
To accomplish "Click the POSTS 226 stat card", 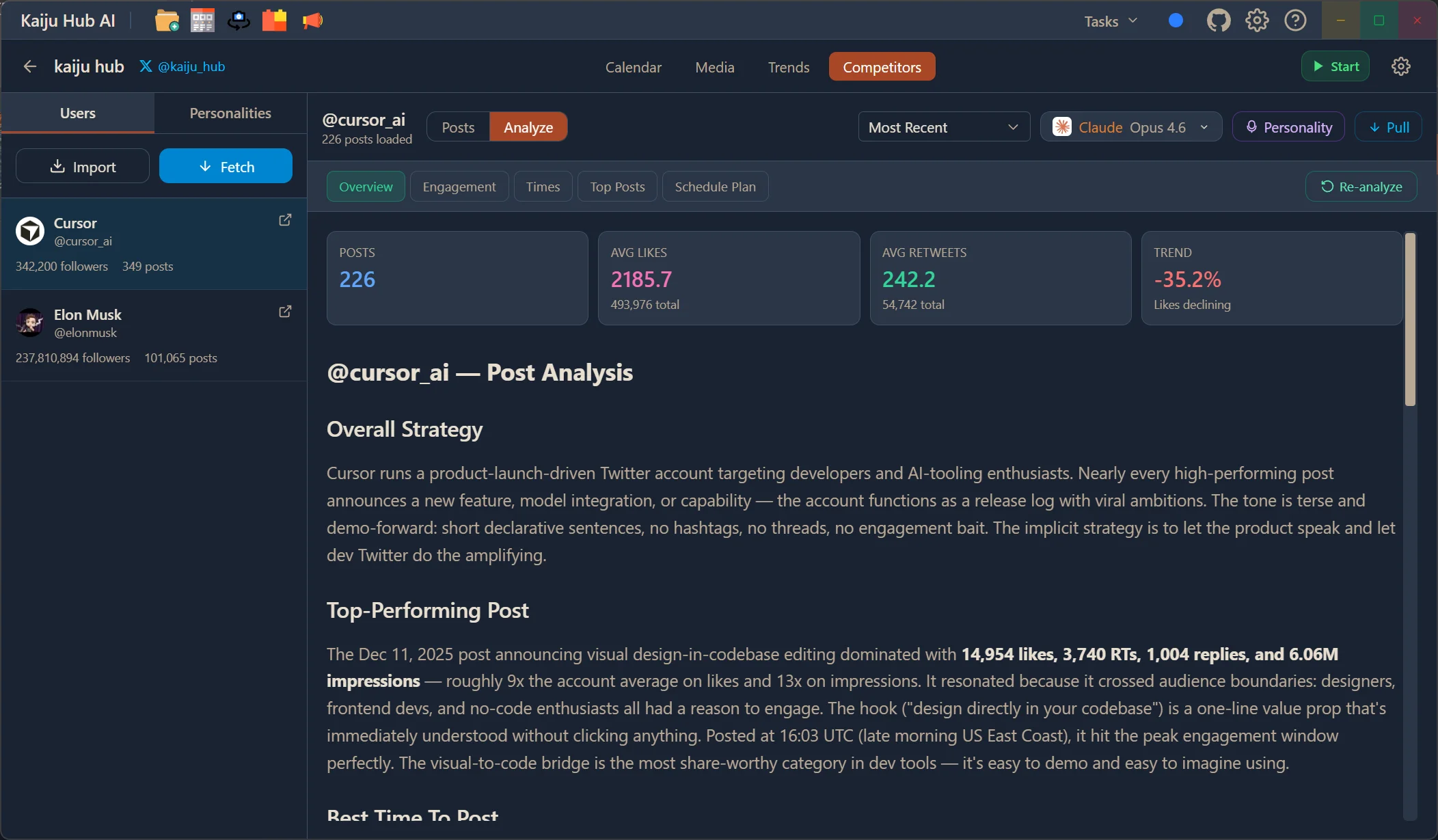I will pos(457,278).
